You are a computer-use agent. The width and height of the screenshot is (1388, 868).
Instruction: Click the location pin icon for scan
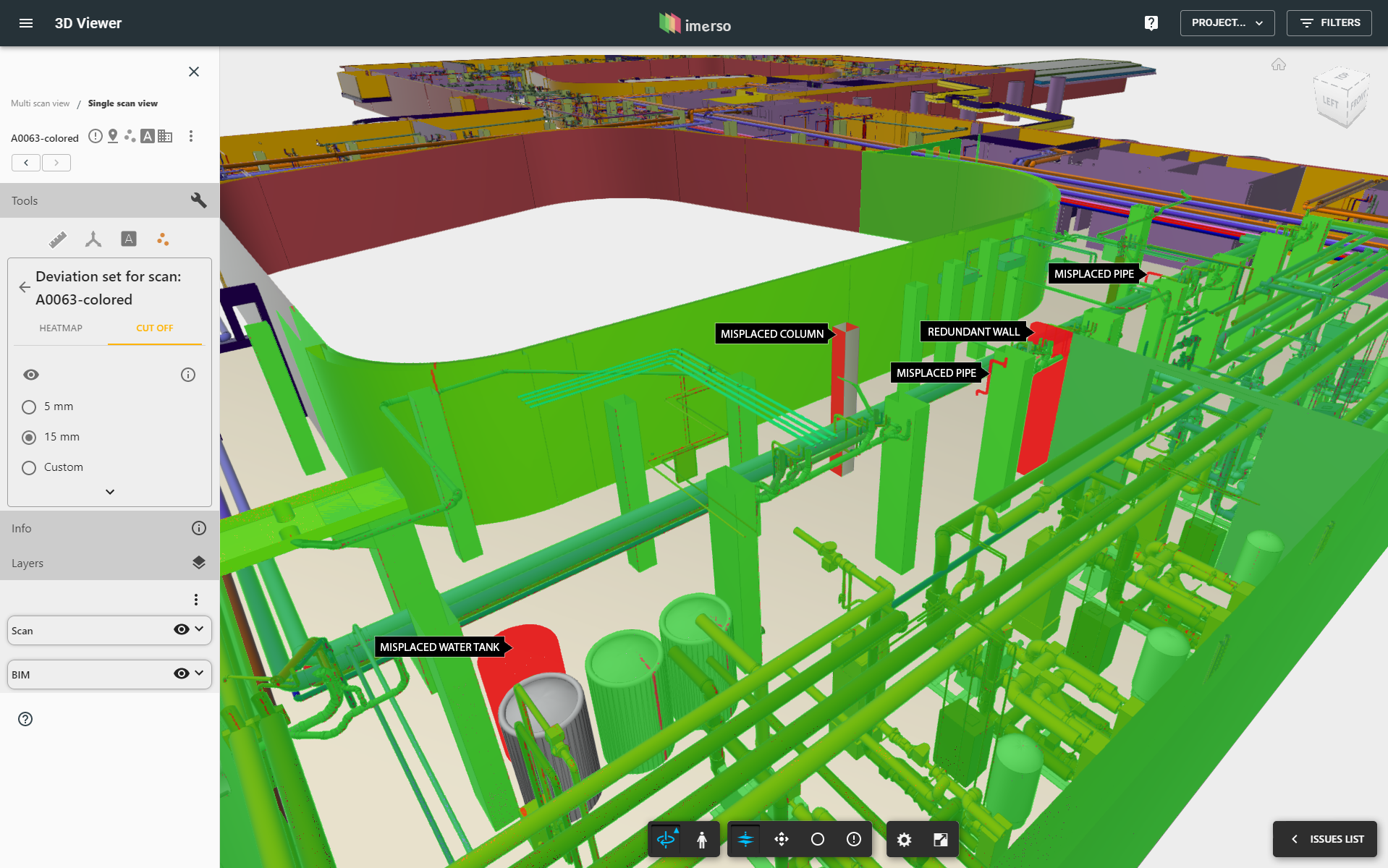[113, 136]
